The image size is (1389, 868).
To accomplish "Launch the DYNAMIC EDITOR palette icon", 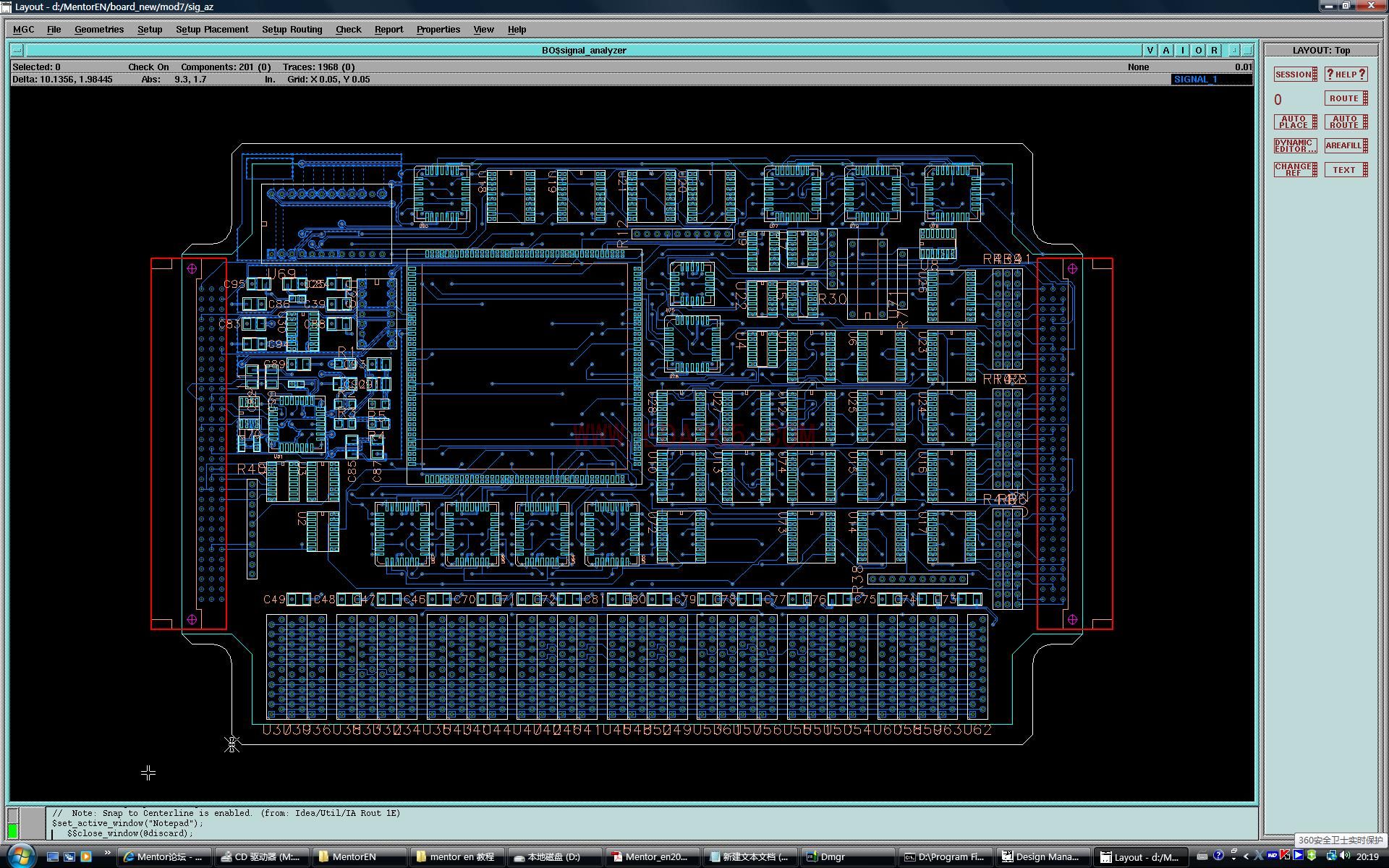I will [1295, 146].
